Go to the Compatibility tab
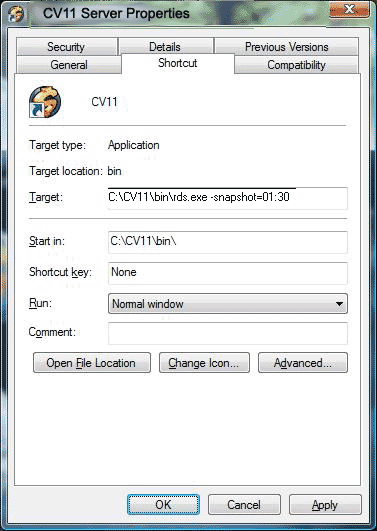The width and height of the screenshot is (377, 531). click(x=296, y=65)
